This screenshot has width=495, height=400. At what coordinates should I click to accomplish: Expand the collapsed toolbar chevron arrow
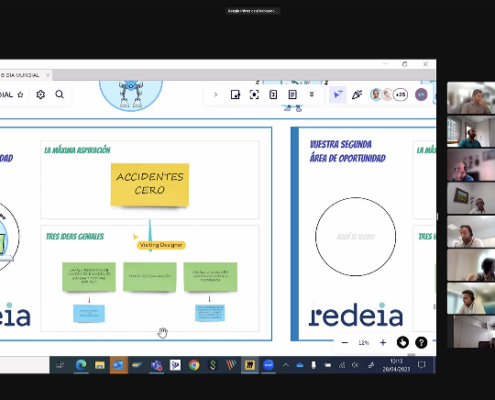(216, 95)
